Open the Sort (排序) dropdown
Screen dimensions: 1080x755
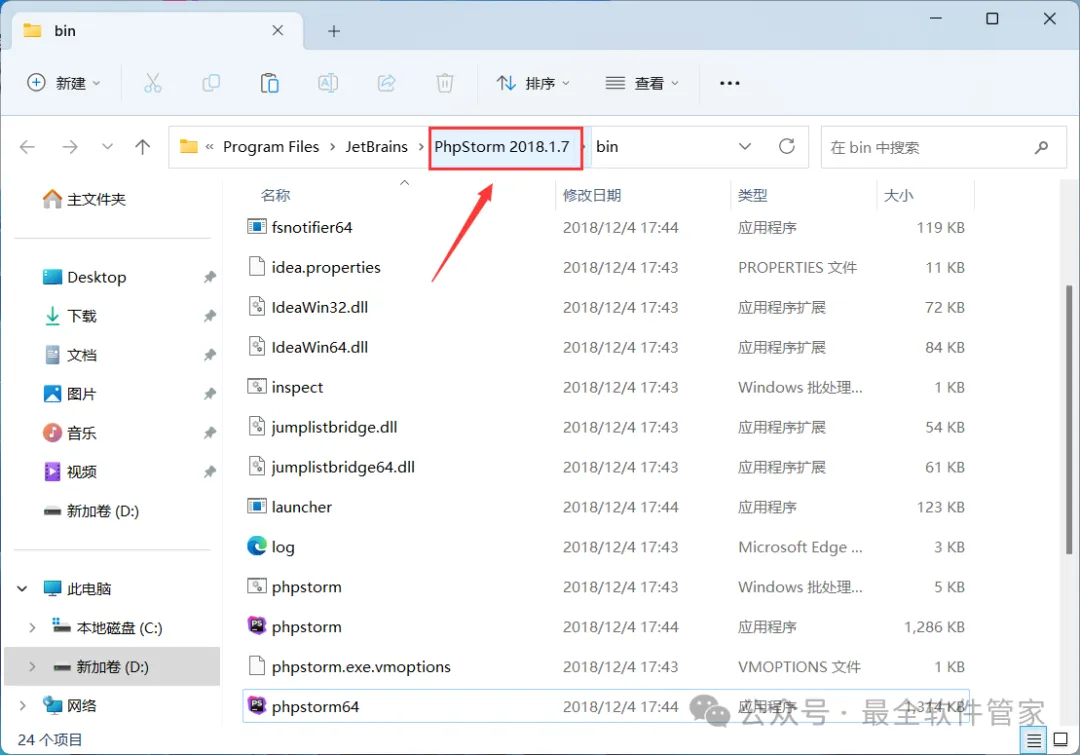(534, 83)
